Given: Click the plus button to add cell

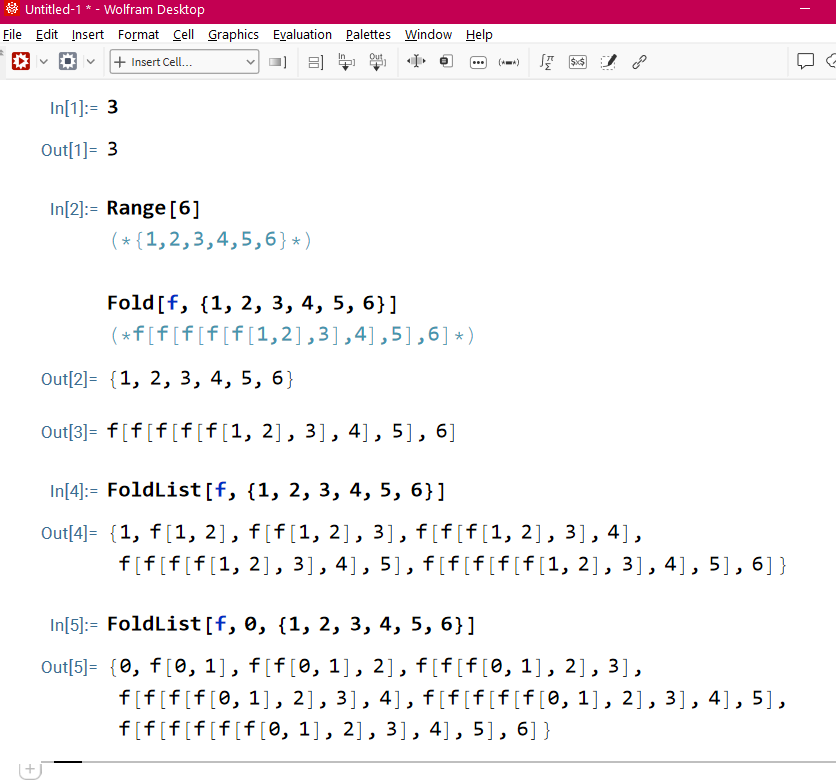Looking at the screenshot, I should (x=30, y=769).
